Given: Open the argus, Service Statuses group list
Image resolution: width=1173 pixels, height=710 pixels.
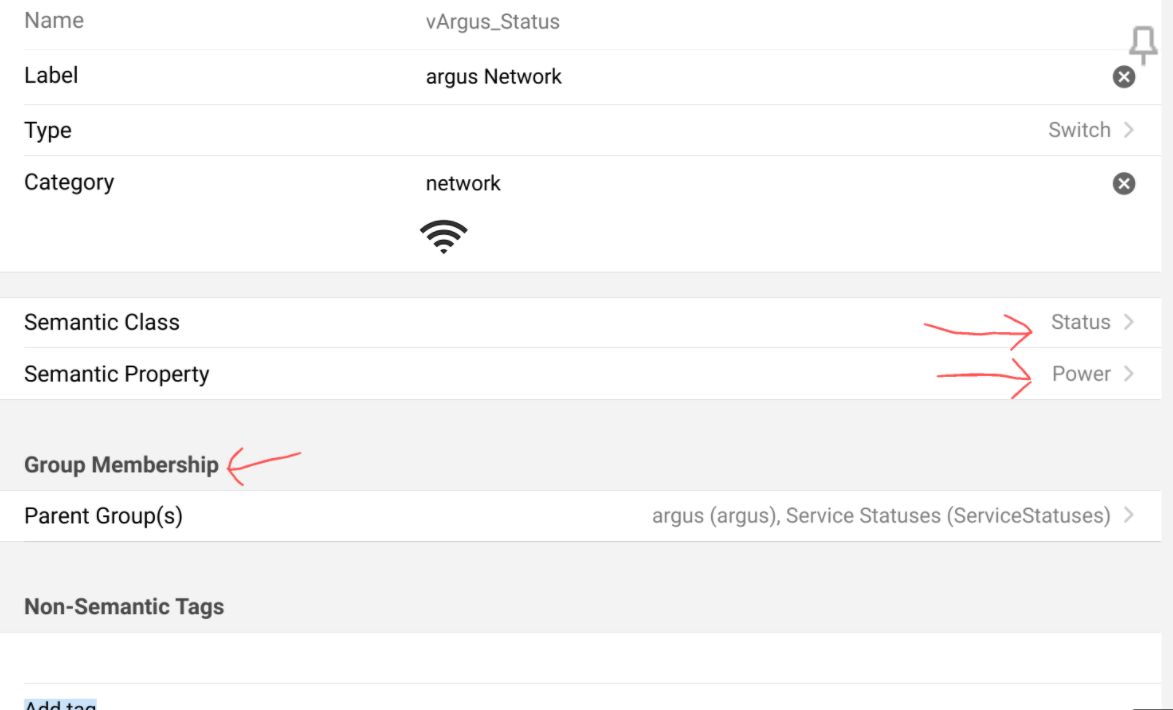Looking at the screenshot, I should click(880, 516).
